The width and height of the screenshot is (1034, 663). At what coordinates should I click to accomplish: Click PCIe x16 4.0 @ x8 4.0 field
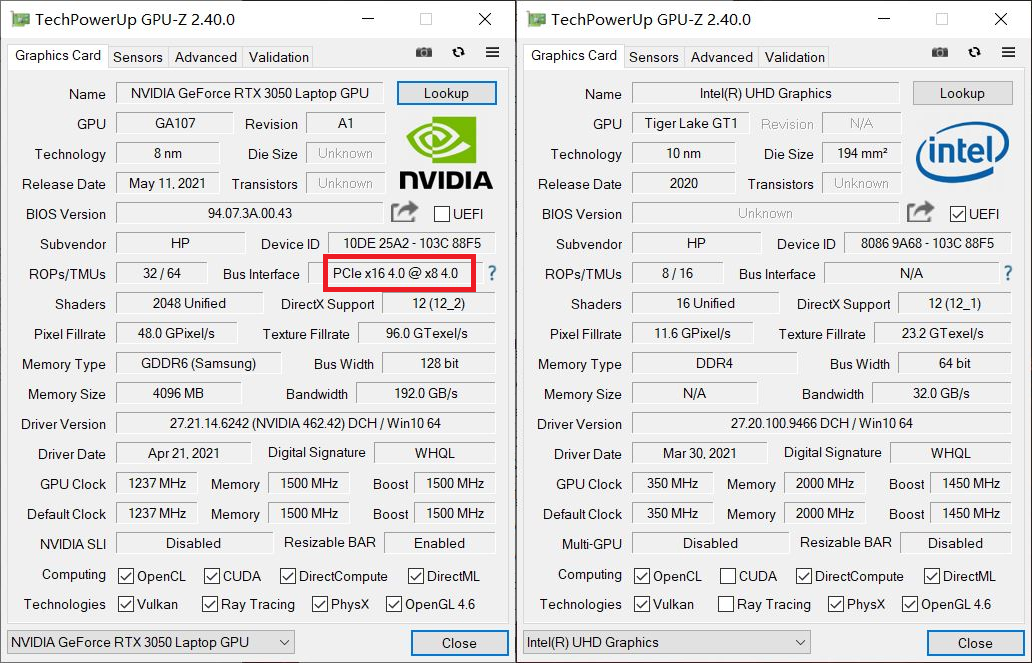[x=396, y=273]
